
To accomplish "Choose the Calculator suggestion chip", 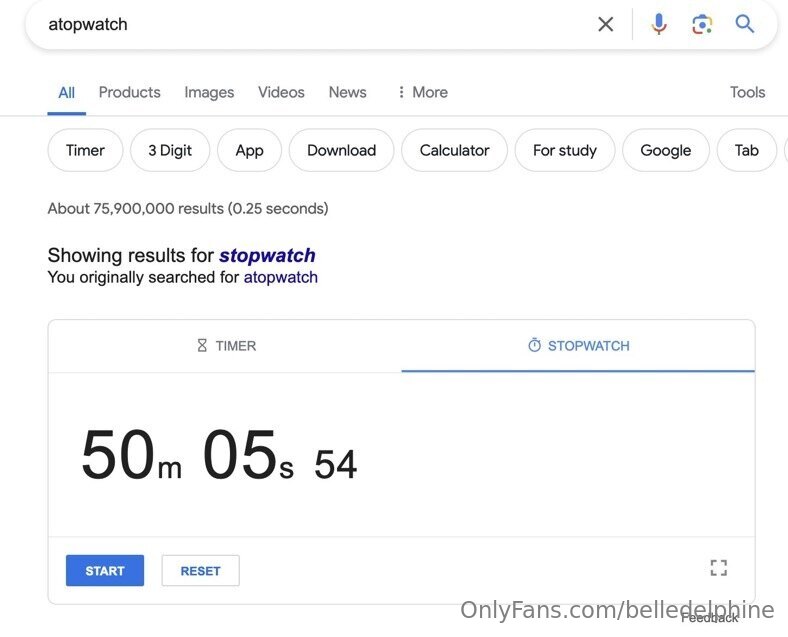I will (454, 150).
